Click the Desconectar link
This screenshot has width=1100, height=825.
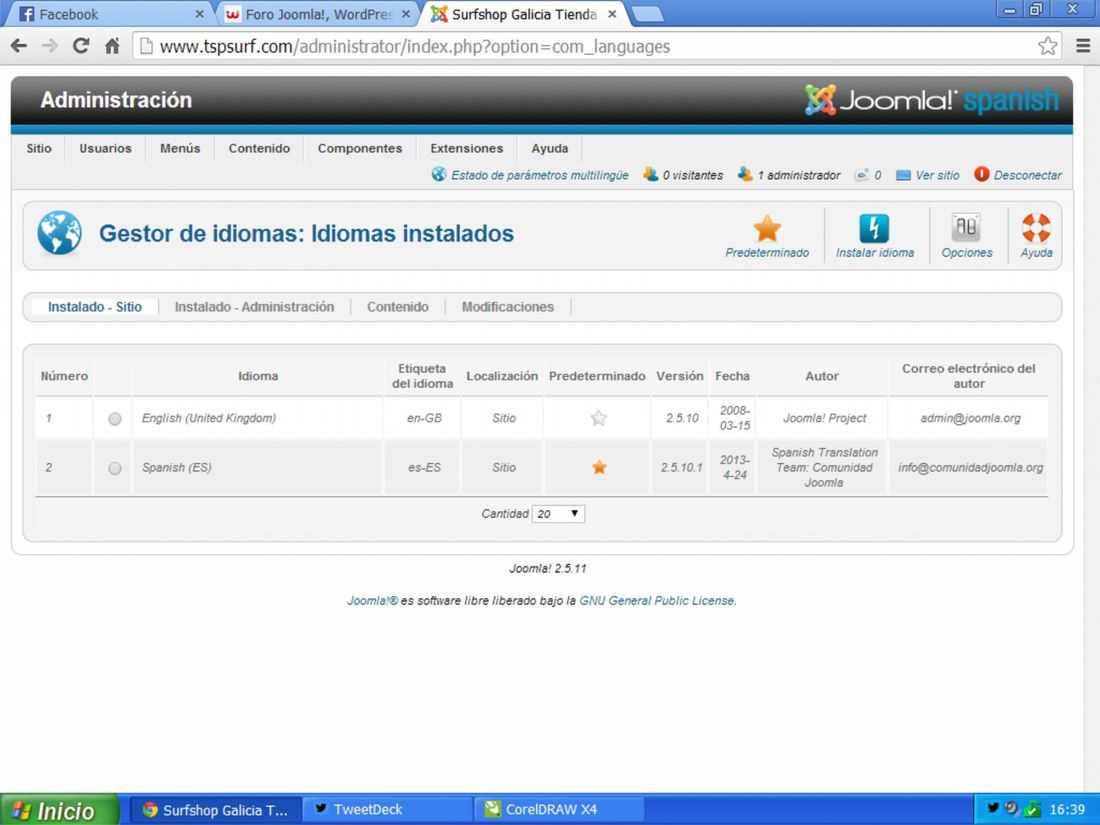(x=1027, y=175)
